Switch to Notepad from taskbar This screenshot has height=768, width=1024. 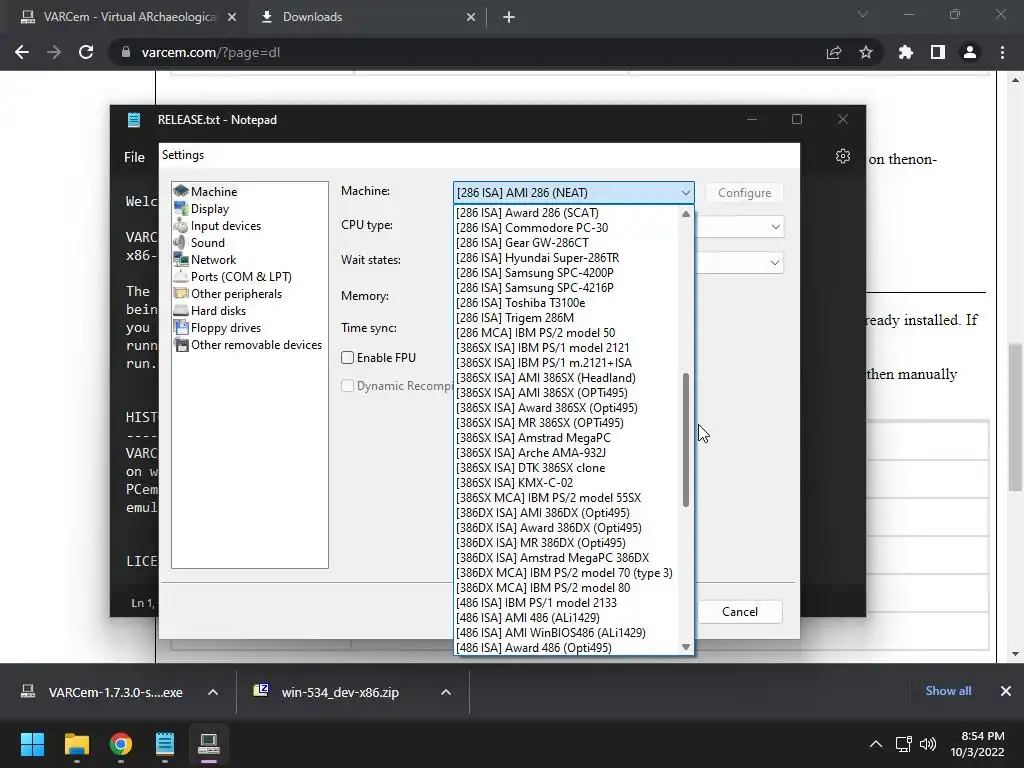tap(165, 744)
